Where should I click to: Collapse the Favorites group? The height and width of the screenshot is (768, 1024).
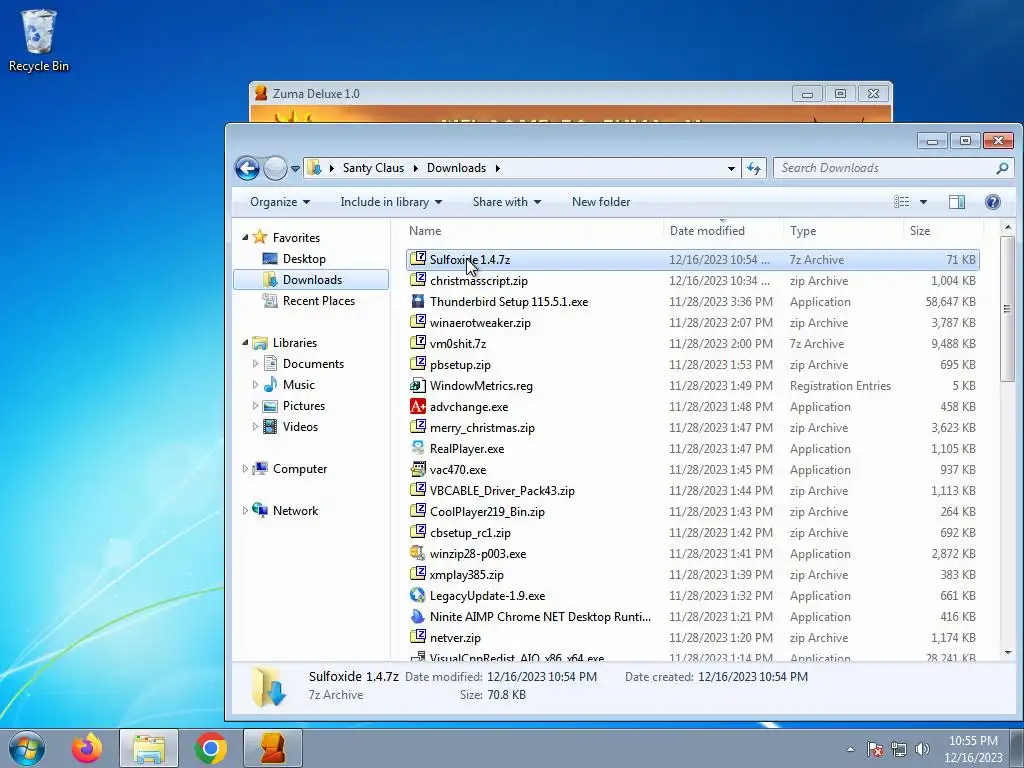[245, 238]
